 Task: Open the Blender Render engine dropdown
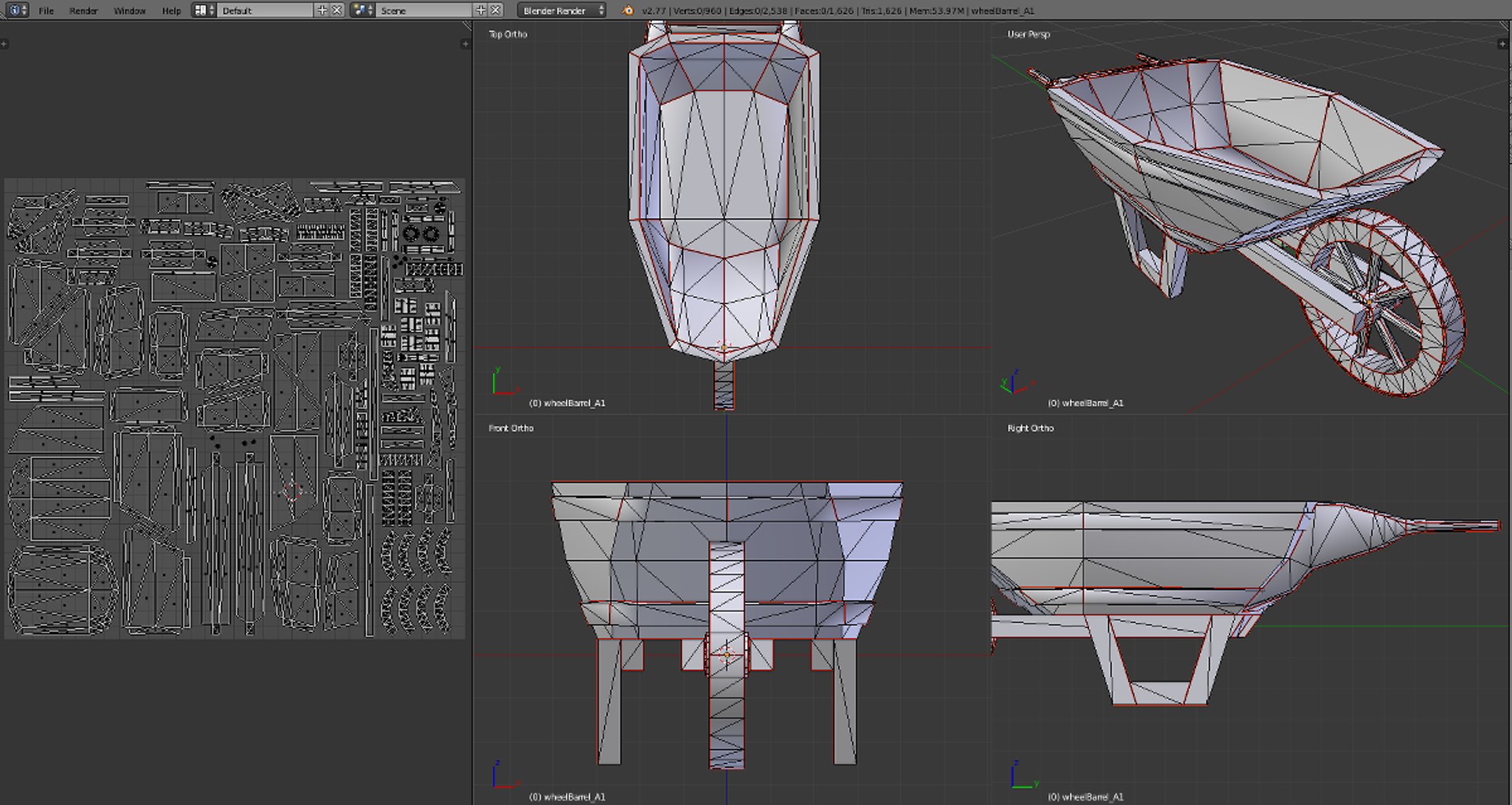pos(561,10)
